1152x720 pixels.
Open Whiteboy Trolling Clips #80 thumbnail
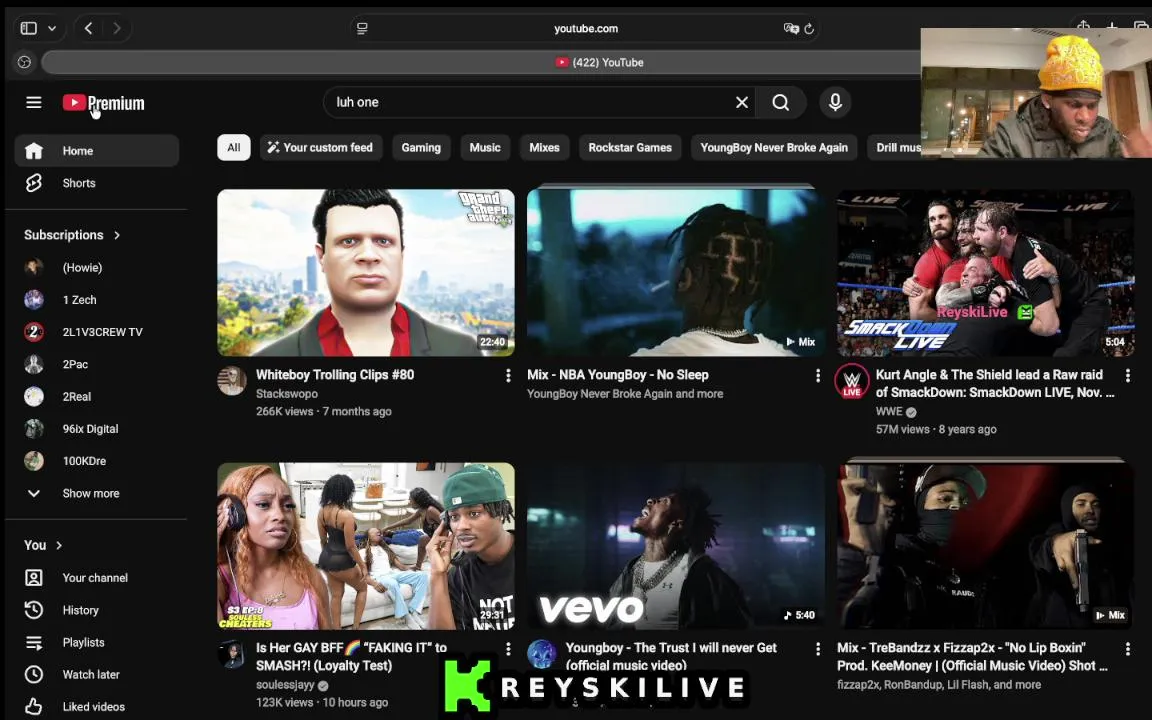point(366,273)
